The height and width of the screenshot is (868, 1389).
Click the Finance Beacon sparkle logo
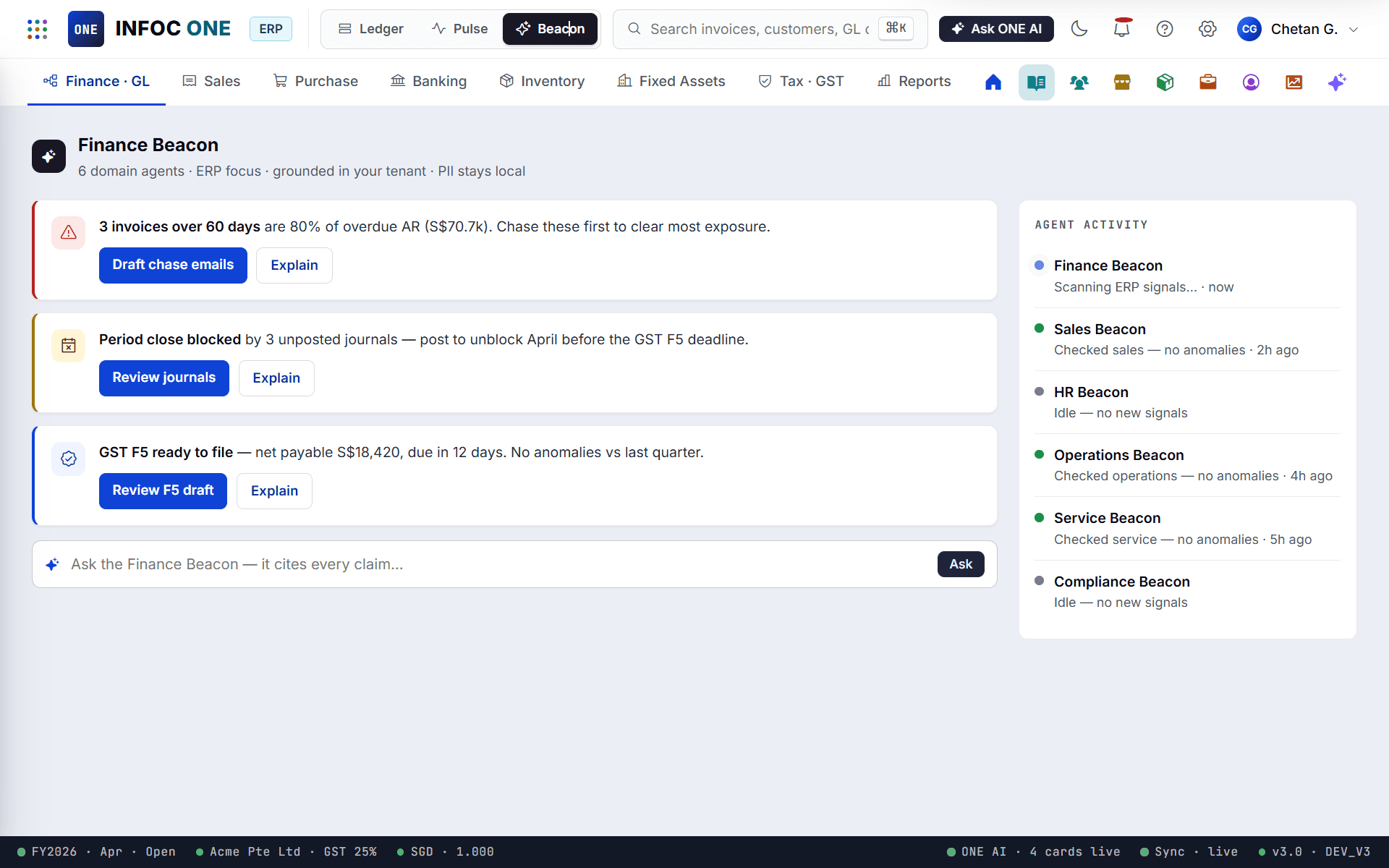coord(48,156)
